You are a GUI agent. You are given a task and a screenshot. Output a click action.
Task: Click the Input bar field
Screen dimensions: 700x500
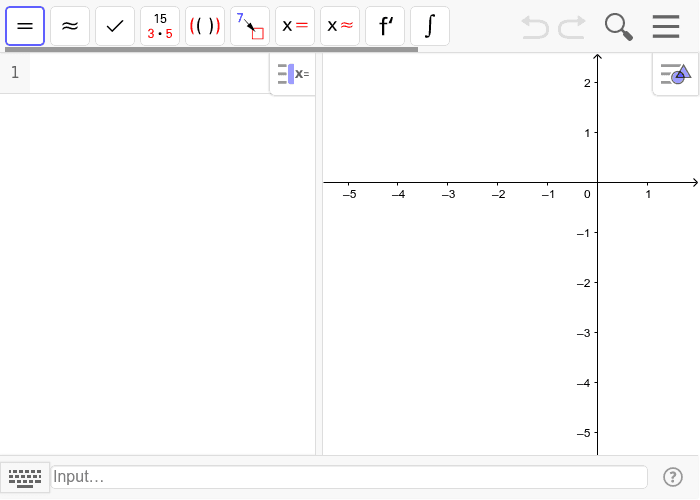pos(349,477)
